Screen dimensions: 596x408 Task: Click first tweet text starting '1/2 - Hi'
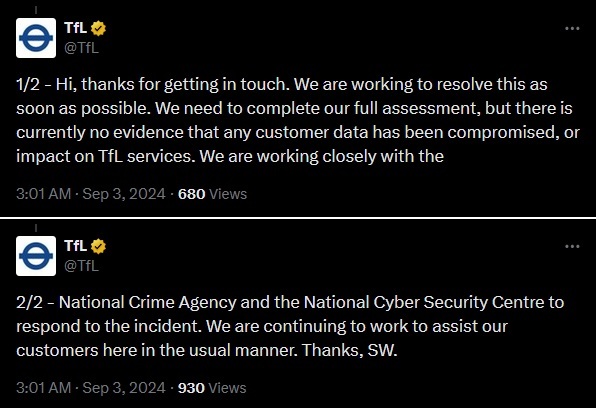coord(298,120)
